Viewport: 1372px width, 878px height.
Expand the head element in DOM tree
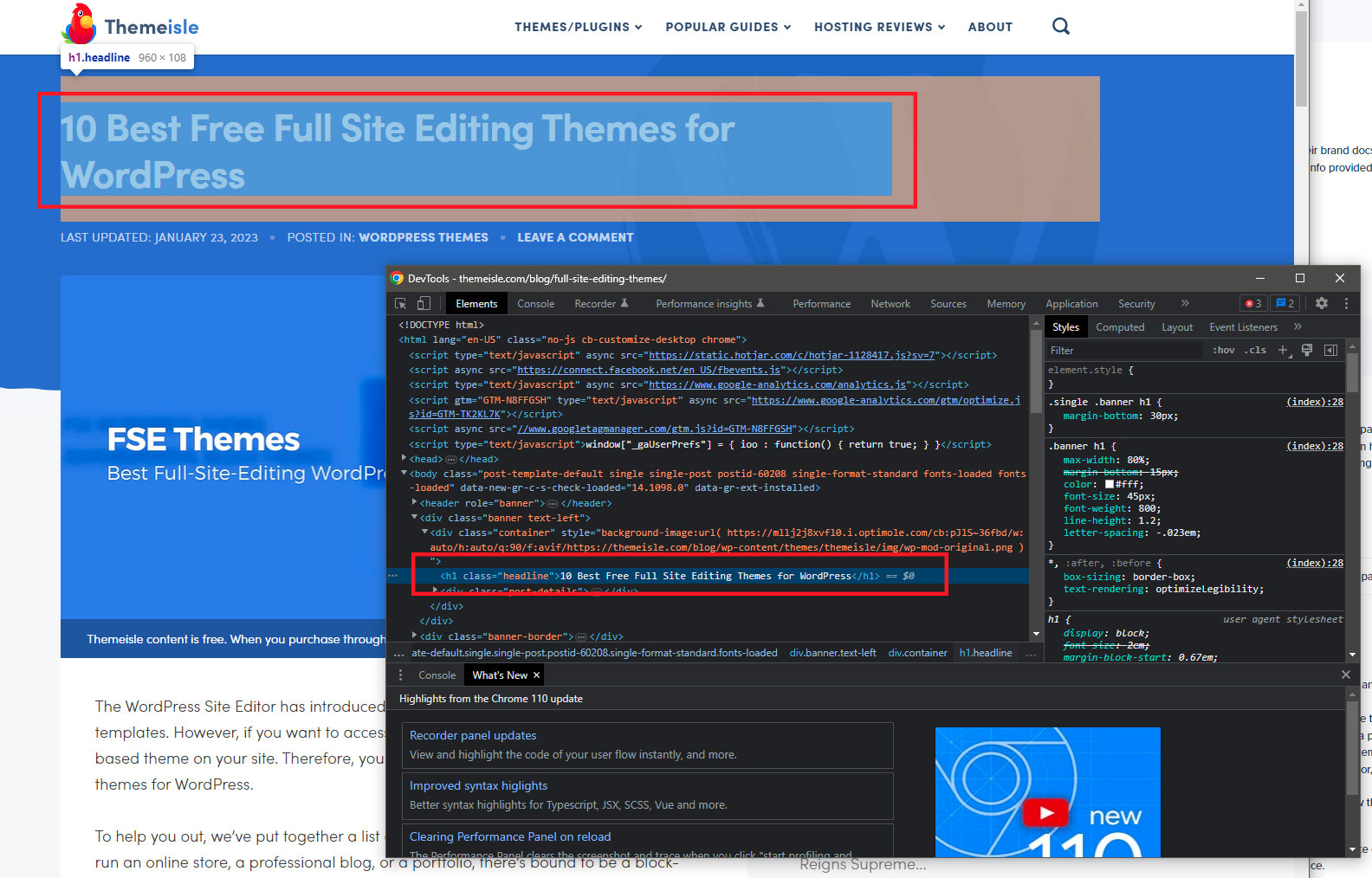coord(404,458)
